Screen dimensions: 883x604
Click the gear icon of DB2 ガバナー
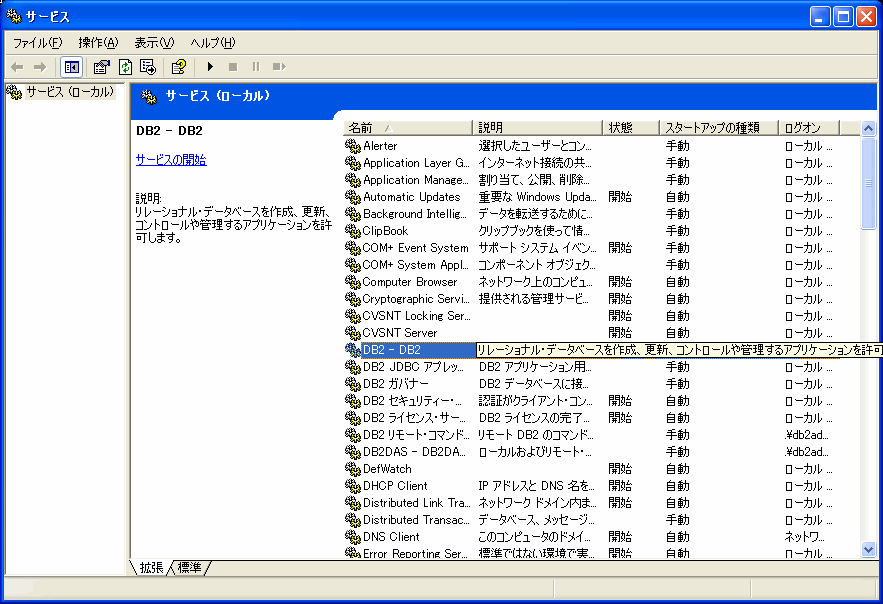point(353,384)
